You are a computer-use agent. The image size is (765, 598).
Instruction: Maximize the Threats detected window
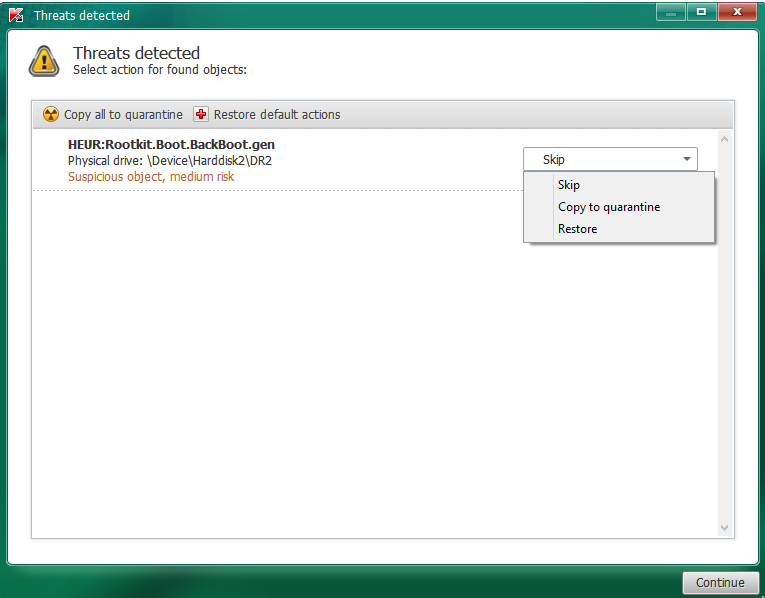tap(701, 11)
